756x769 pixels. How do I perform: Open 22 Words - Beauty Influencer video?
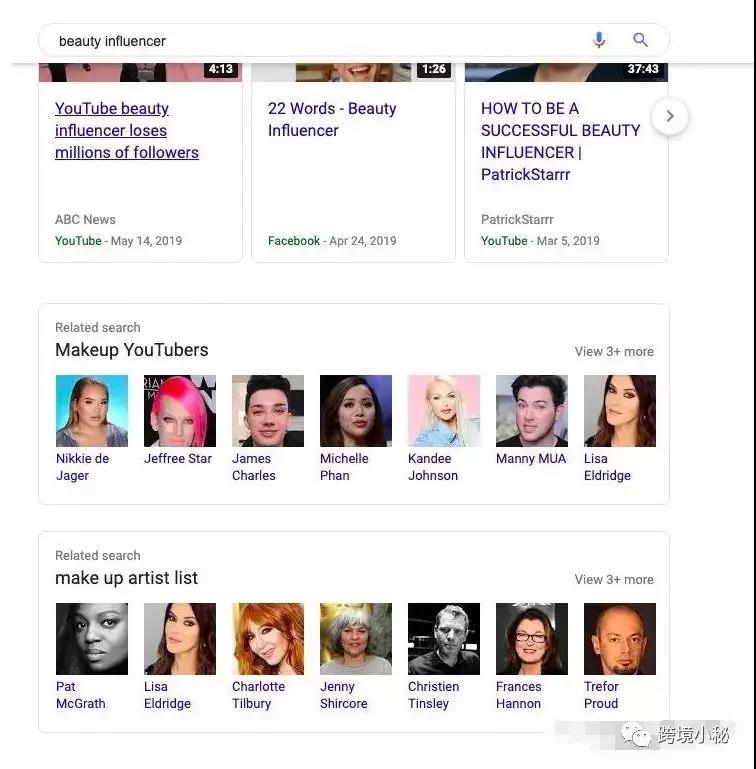(332, 119)
